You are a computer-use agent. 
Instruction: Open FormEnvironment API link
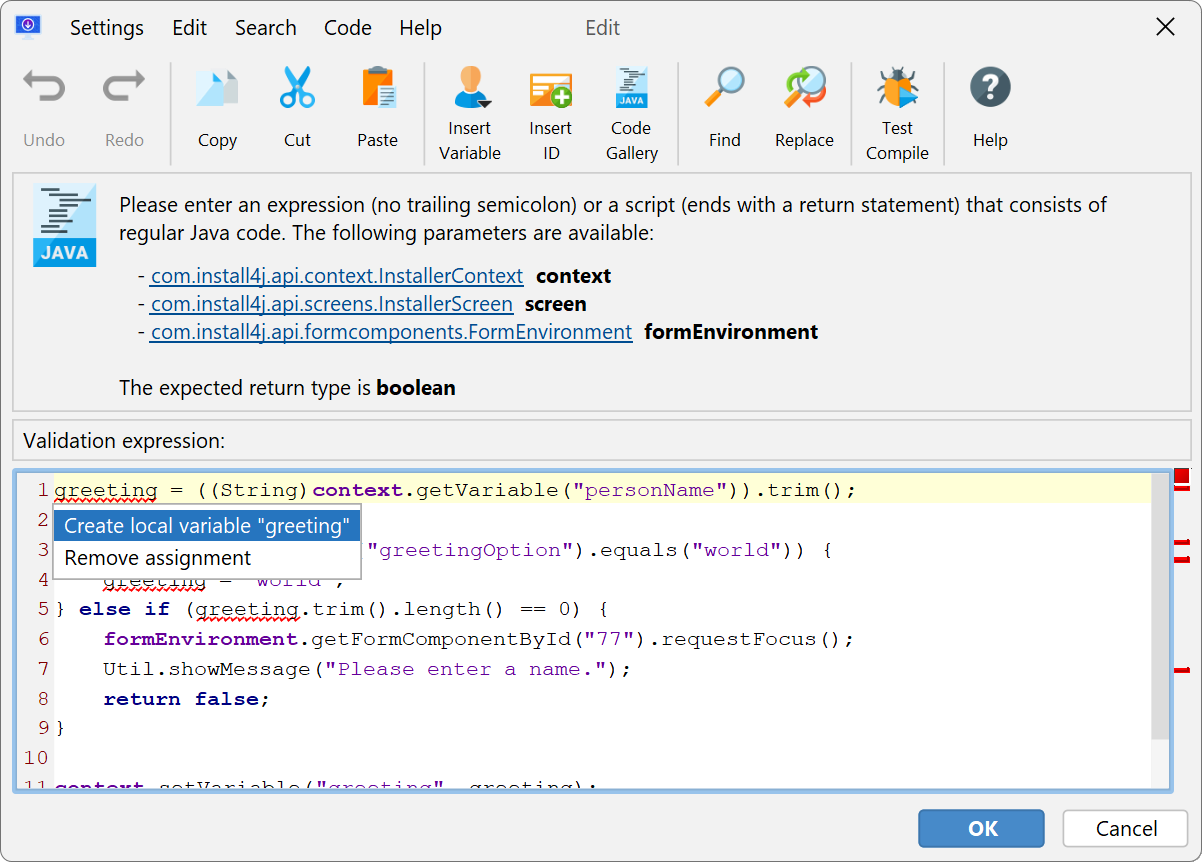(x=391, y=332)
